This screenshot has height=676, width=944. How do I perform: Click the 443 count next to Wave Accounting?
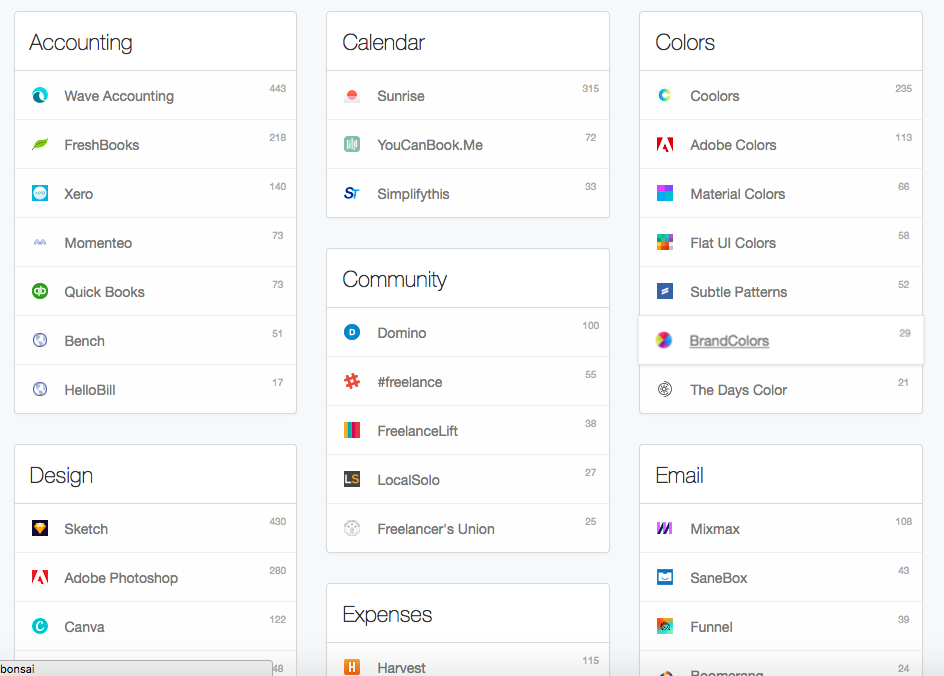(x=278, y=88)
